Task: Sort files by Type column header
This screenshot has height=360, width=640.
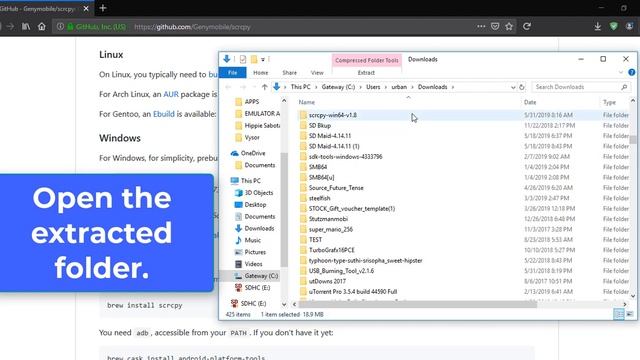Action: pyautogui.click(x=609, y=102)
